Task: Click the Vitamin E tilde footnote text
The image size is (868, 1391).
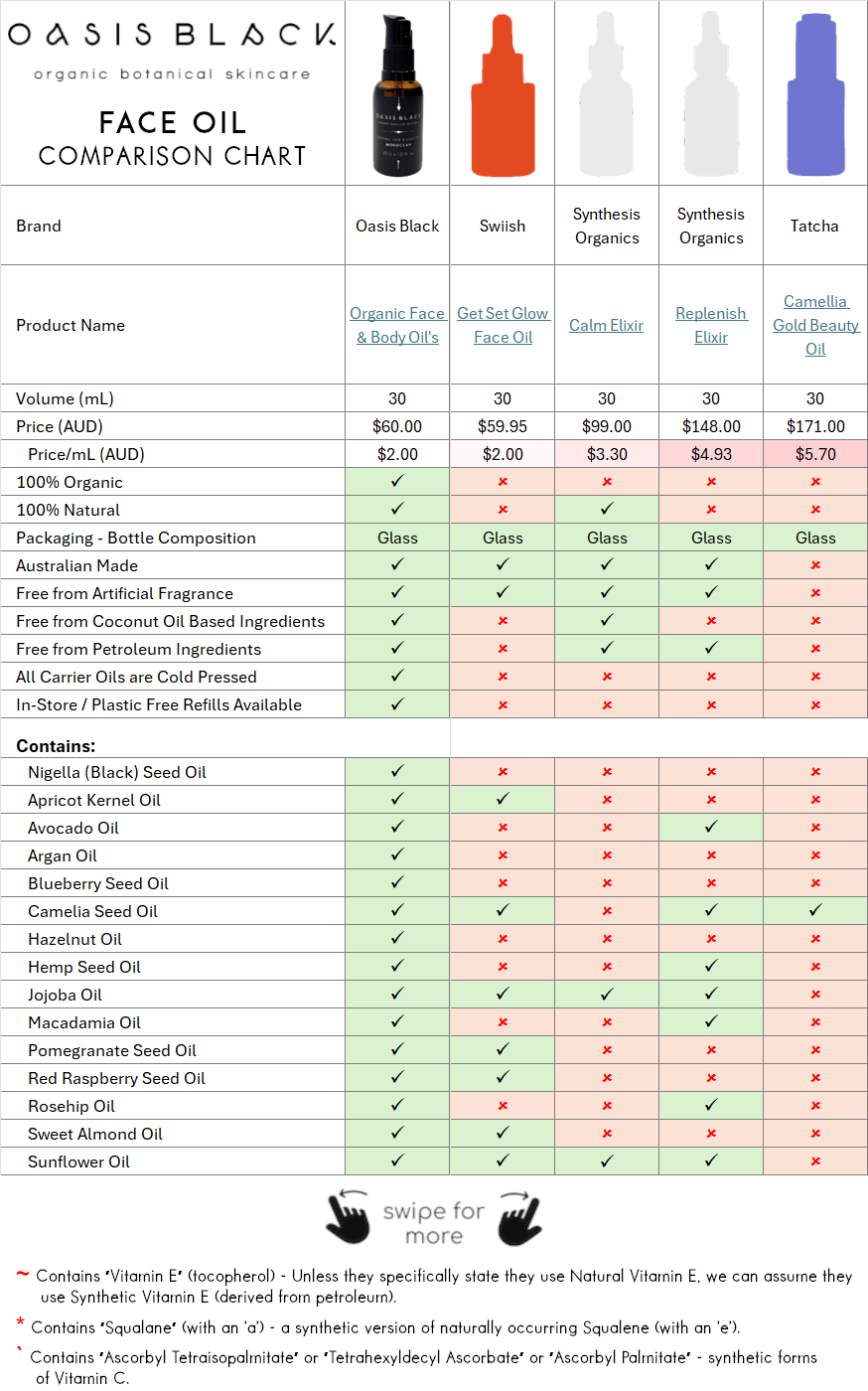Action: coord(444,1286)
